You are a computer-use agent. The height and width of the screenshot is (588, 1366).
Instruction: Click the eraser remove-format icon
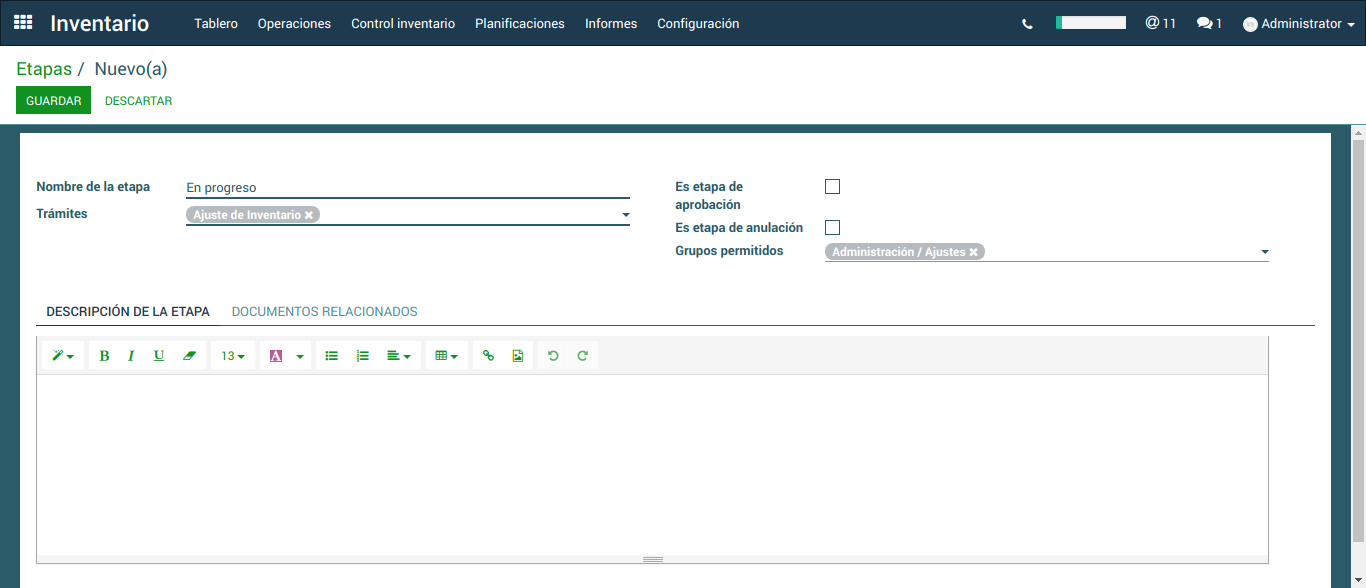tap(189, 356)
